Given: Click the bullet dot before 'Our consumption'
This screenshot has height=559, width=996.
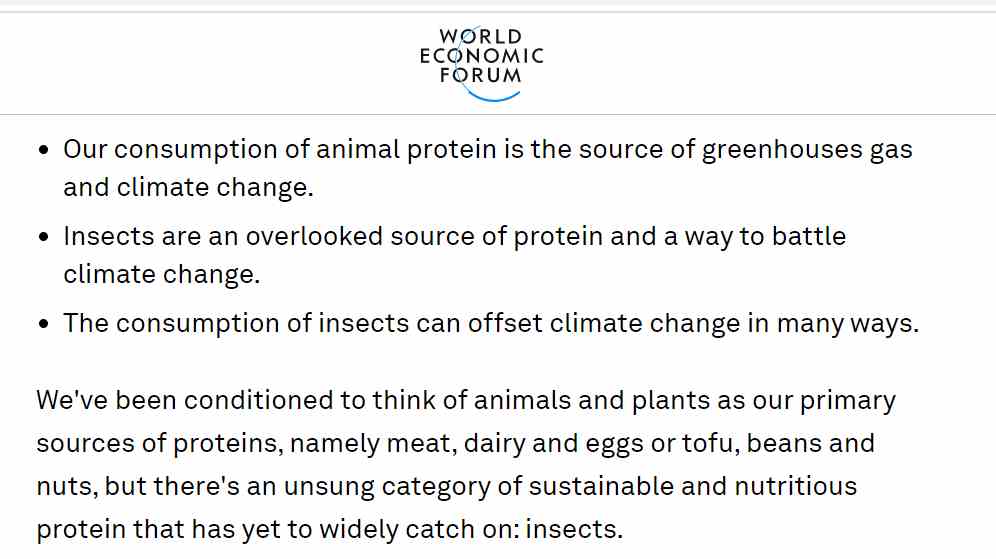Looking at the screenshot, I should pyautogui.click(x=43, y=150).
